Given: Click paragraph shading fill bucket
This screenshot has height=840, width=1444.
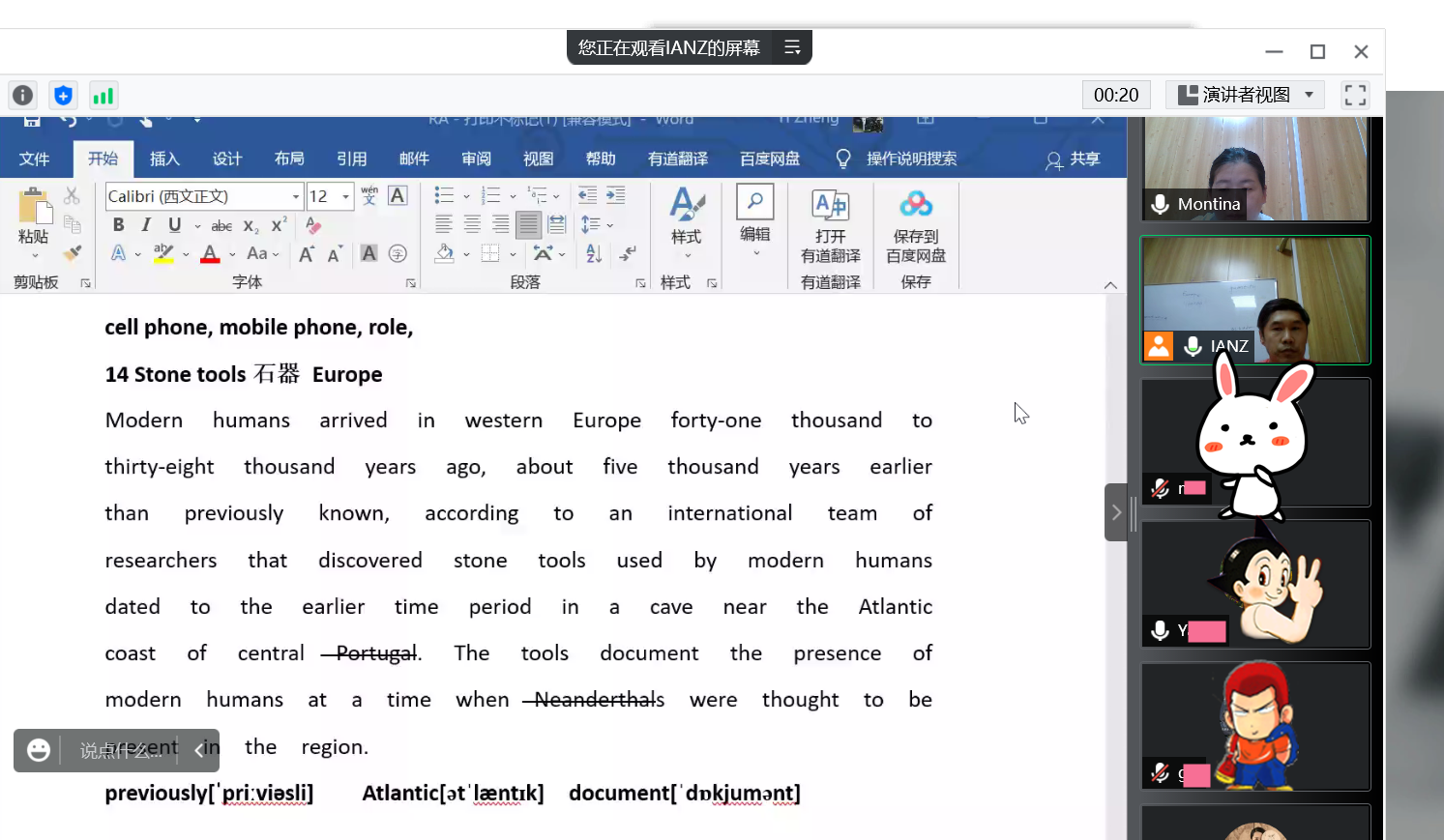Looking at the screenshot, I should pyautogui.click(x=445, y=253).
